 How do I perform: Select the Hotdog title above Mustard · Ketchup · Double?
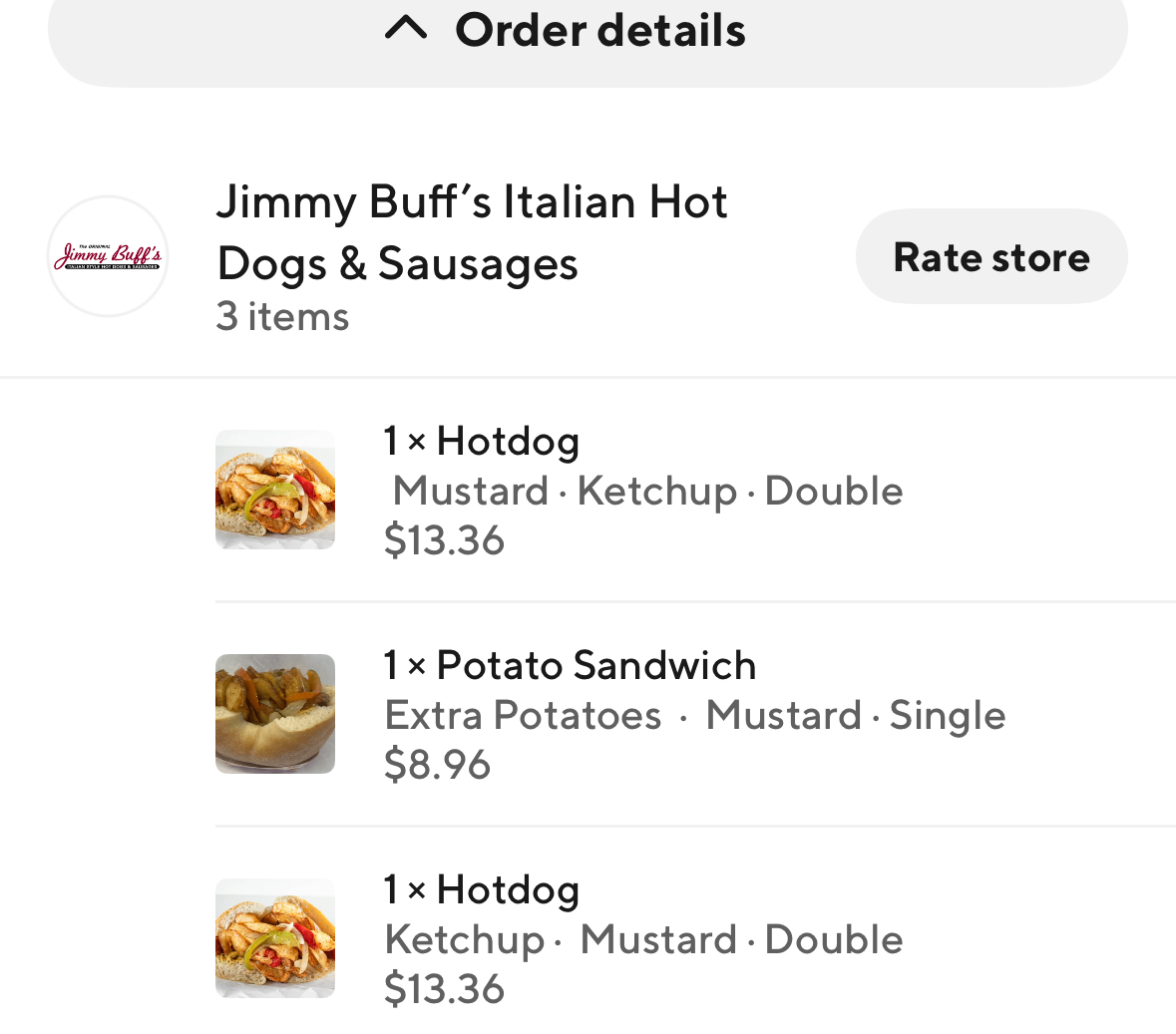point(482,441)
